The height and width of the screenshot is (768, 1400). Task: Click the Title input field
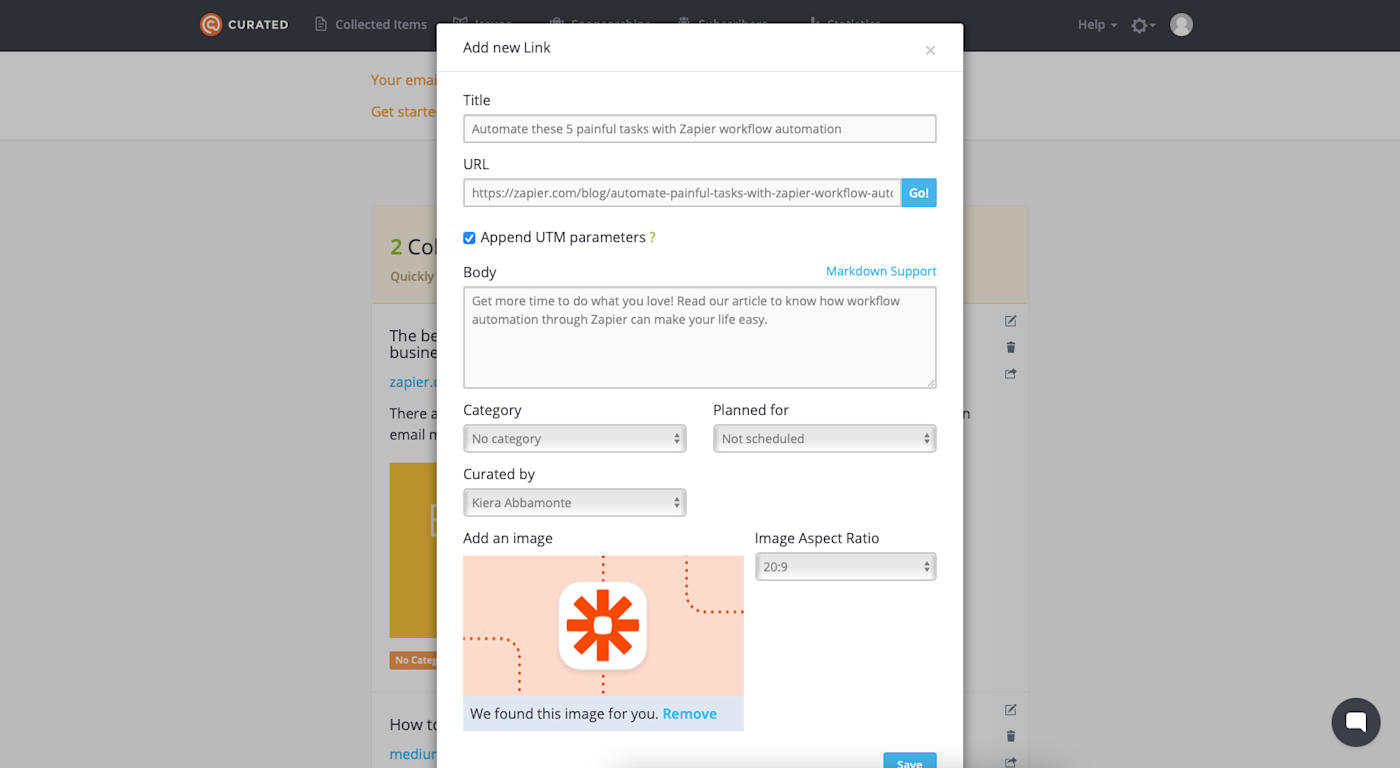pyautogui.click(x=700, y=129)
